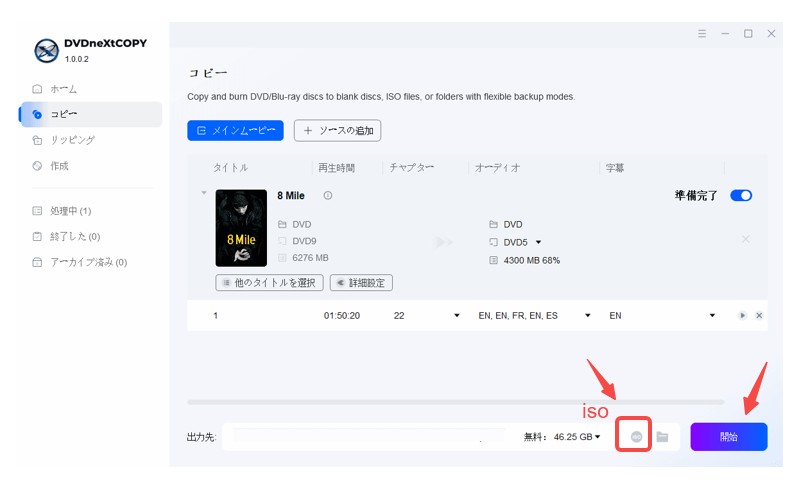Click the オーディオ column header
This screenshot has width=796, height=480.
(498, 167)
